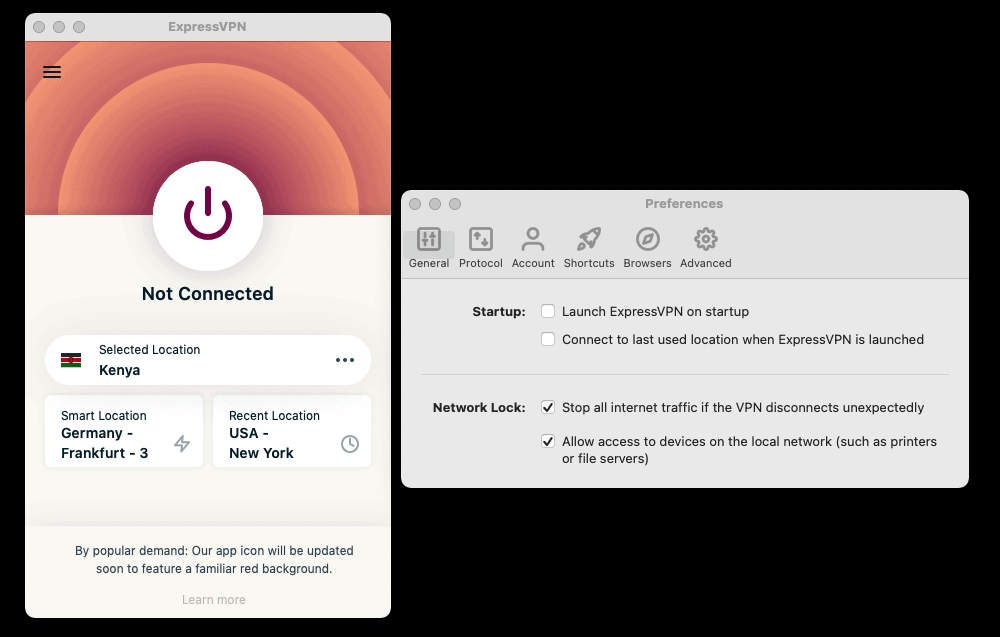Click the Startup label in Preferences
The image size is (1000, 637).
499,311
